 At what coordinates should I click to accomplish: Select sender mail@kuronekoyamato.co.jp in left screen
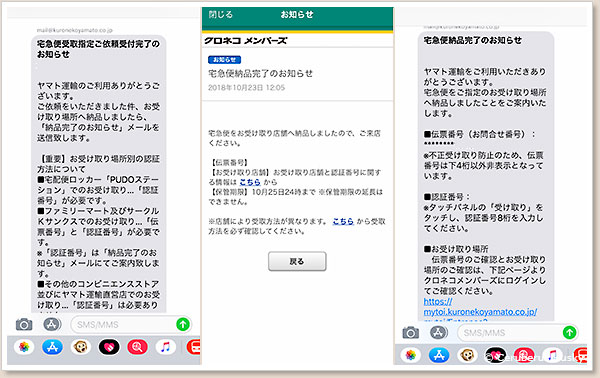75,30
